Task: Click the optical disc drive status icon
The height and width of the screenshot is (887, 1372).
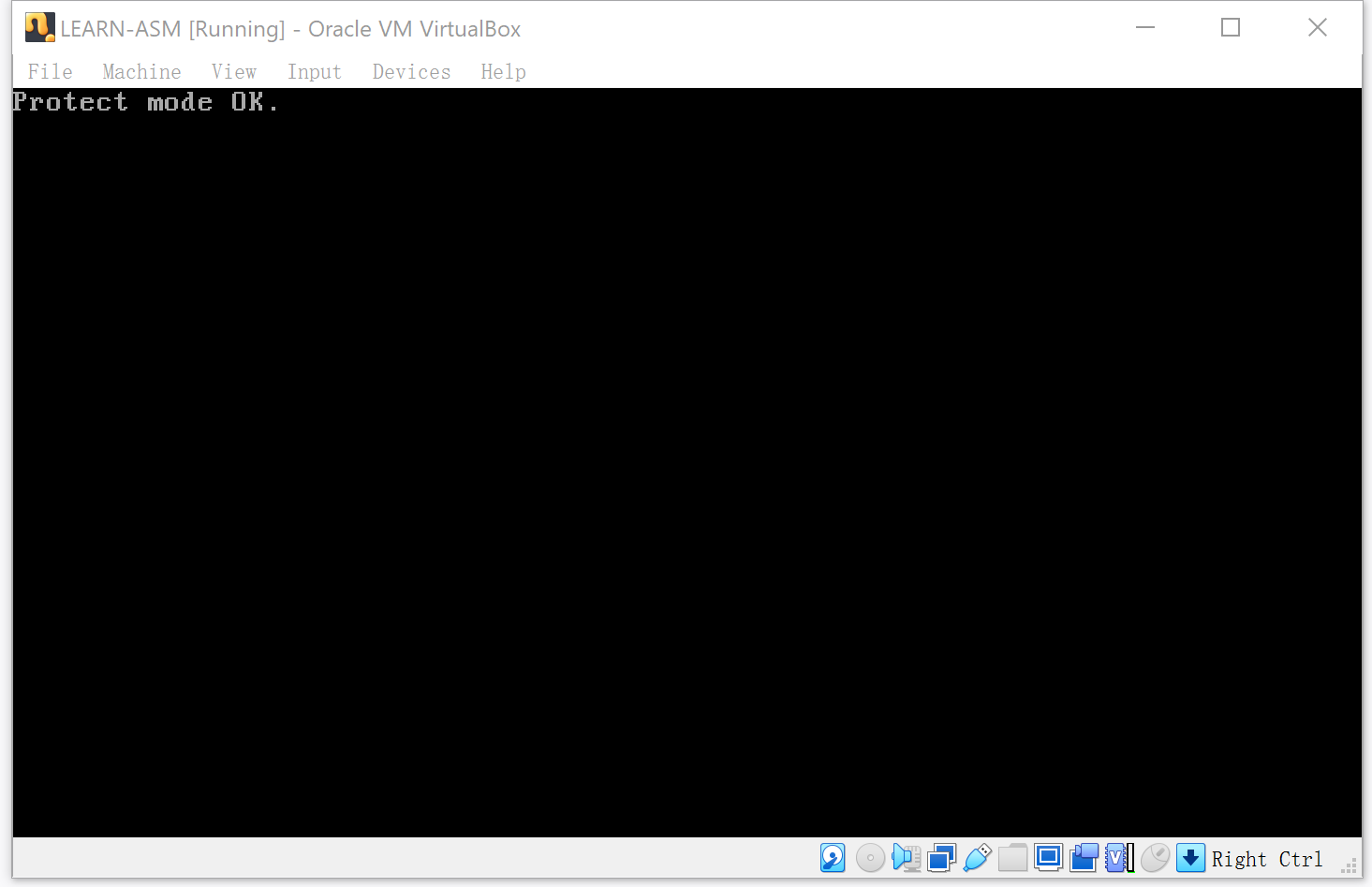Action: (870, 858)
